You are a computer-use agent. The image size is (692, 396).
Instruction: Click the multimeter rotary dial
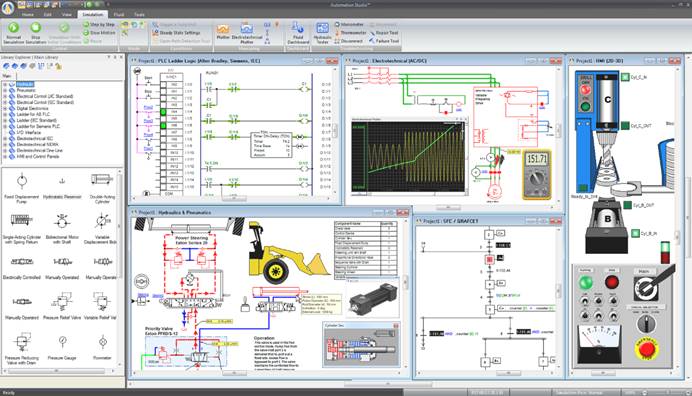[x=537, y=179]
